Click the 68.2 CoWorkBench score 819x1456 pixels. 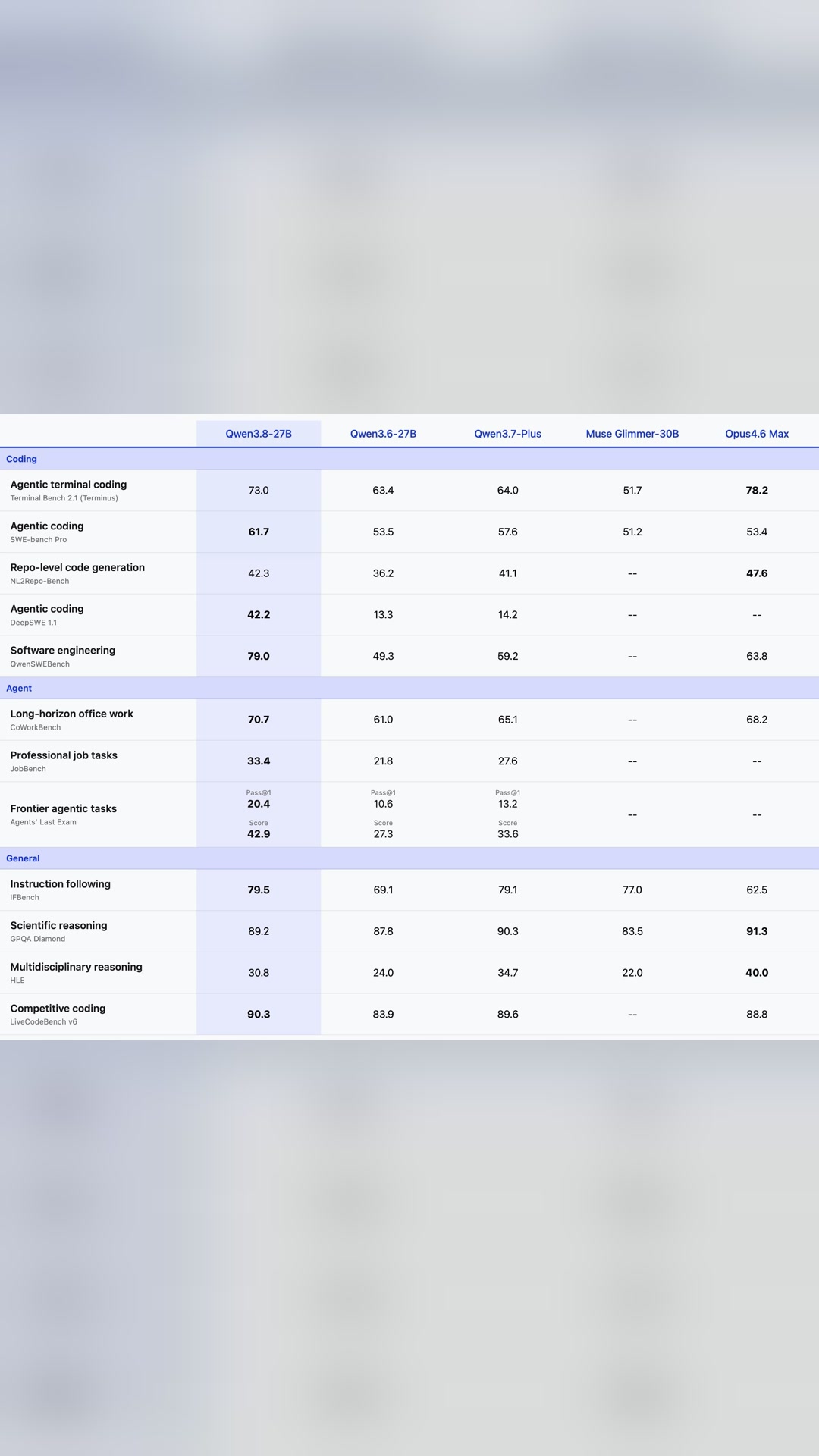tap(757, 720)
